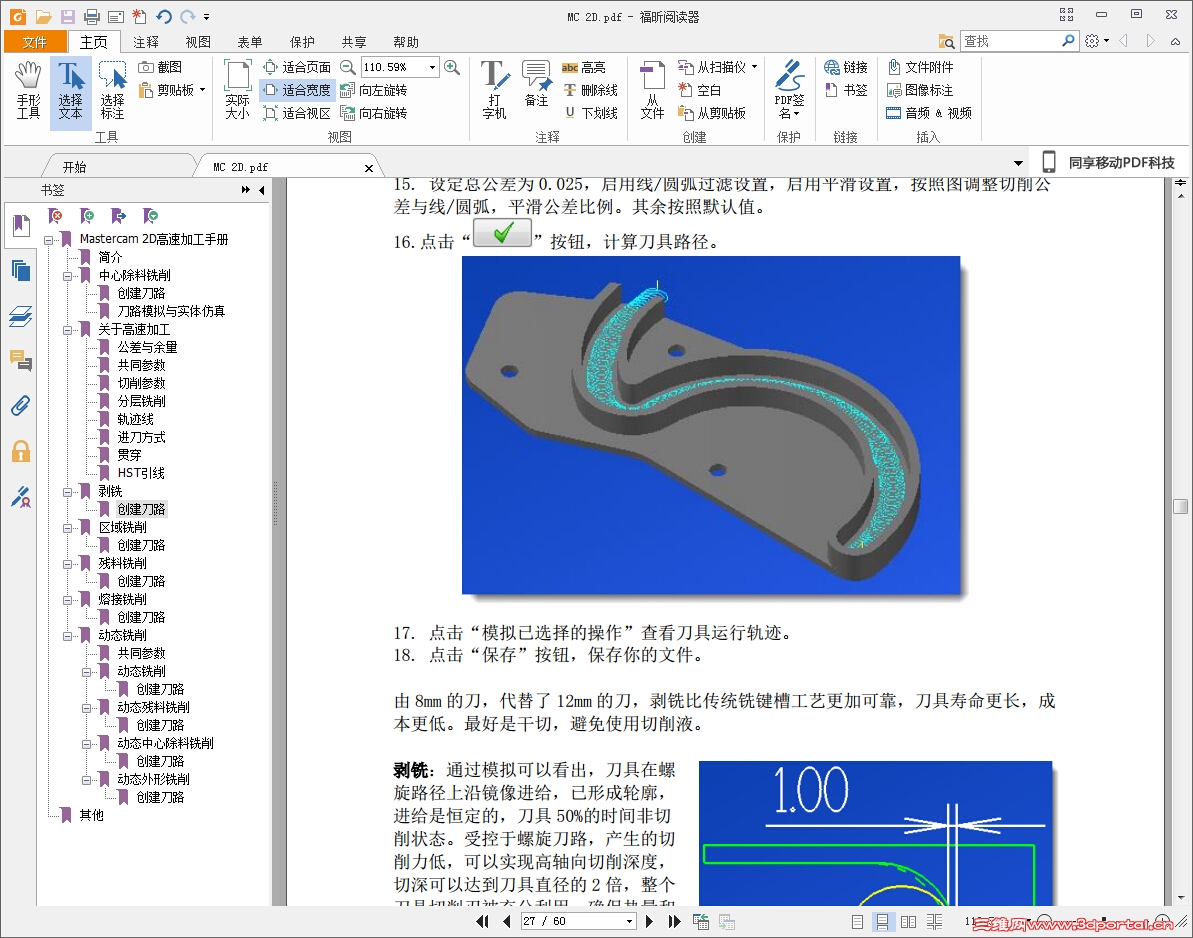This screenshot has height=938, width=1193.
Task: Zoom in with the plus magnifier
Action: point(452,67)
